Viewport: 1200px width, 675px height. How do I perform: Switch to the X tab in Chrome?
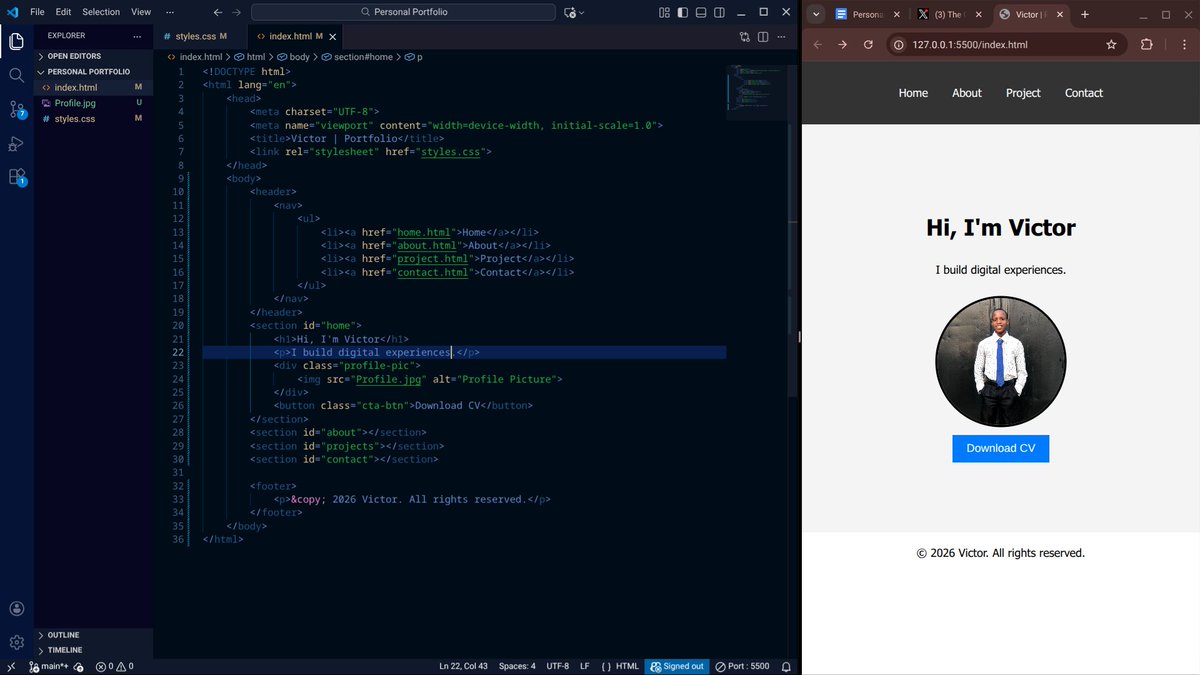pyautogui.click(x=948, y=15)
